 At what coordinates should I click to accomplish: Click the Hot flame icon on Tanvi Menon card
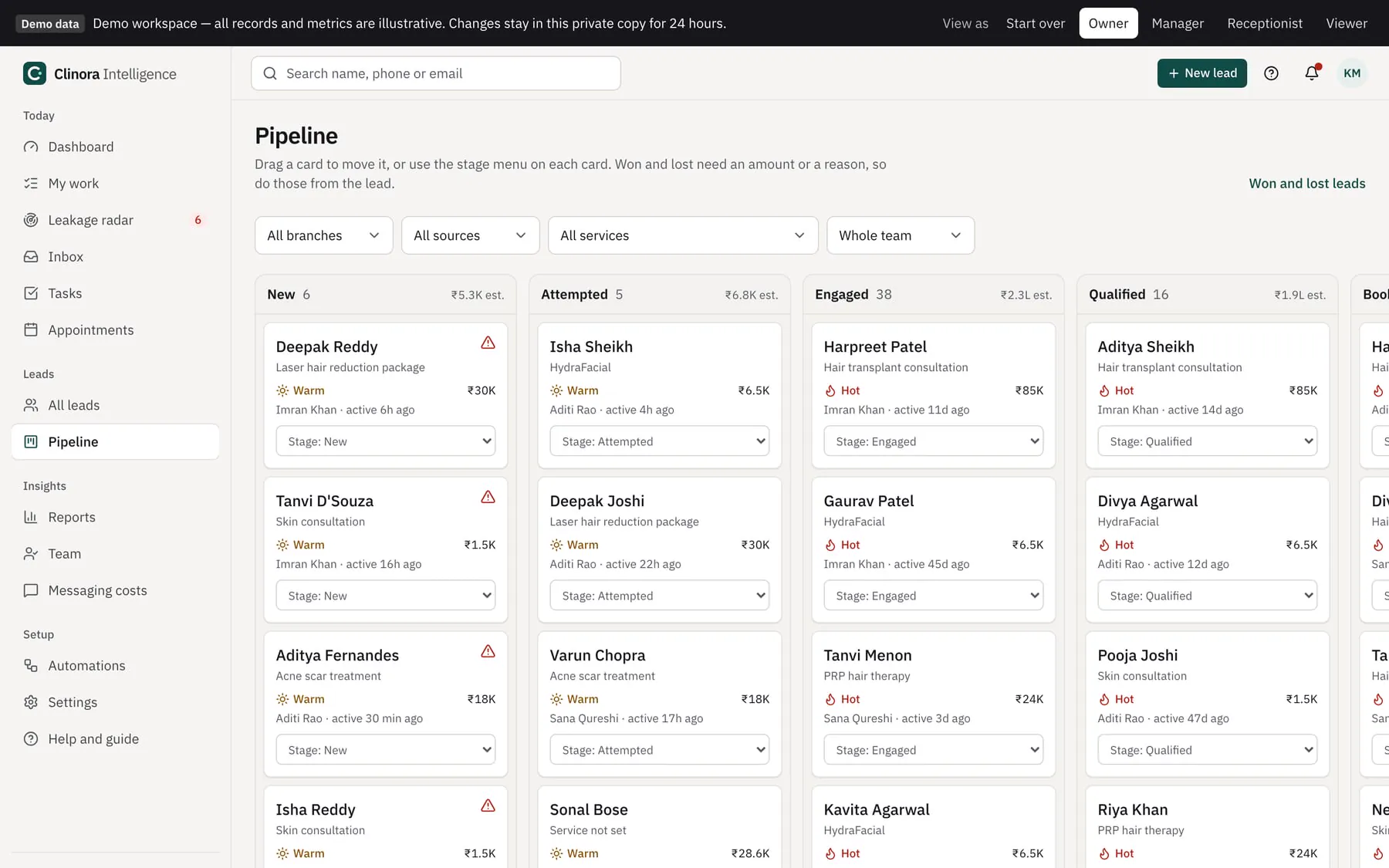click(x=830, y=700)
